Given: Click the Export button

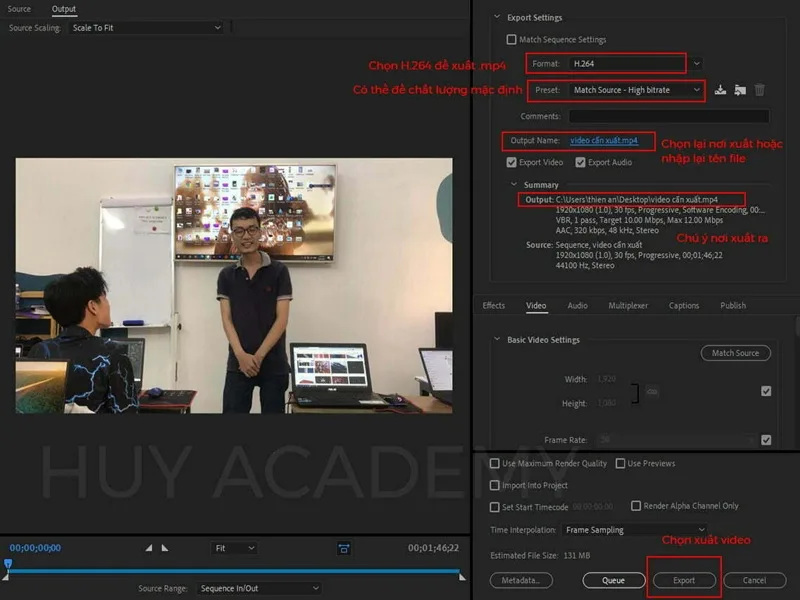Looking at the screenshot, I should coord(684,580).
